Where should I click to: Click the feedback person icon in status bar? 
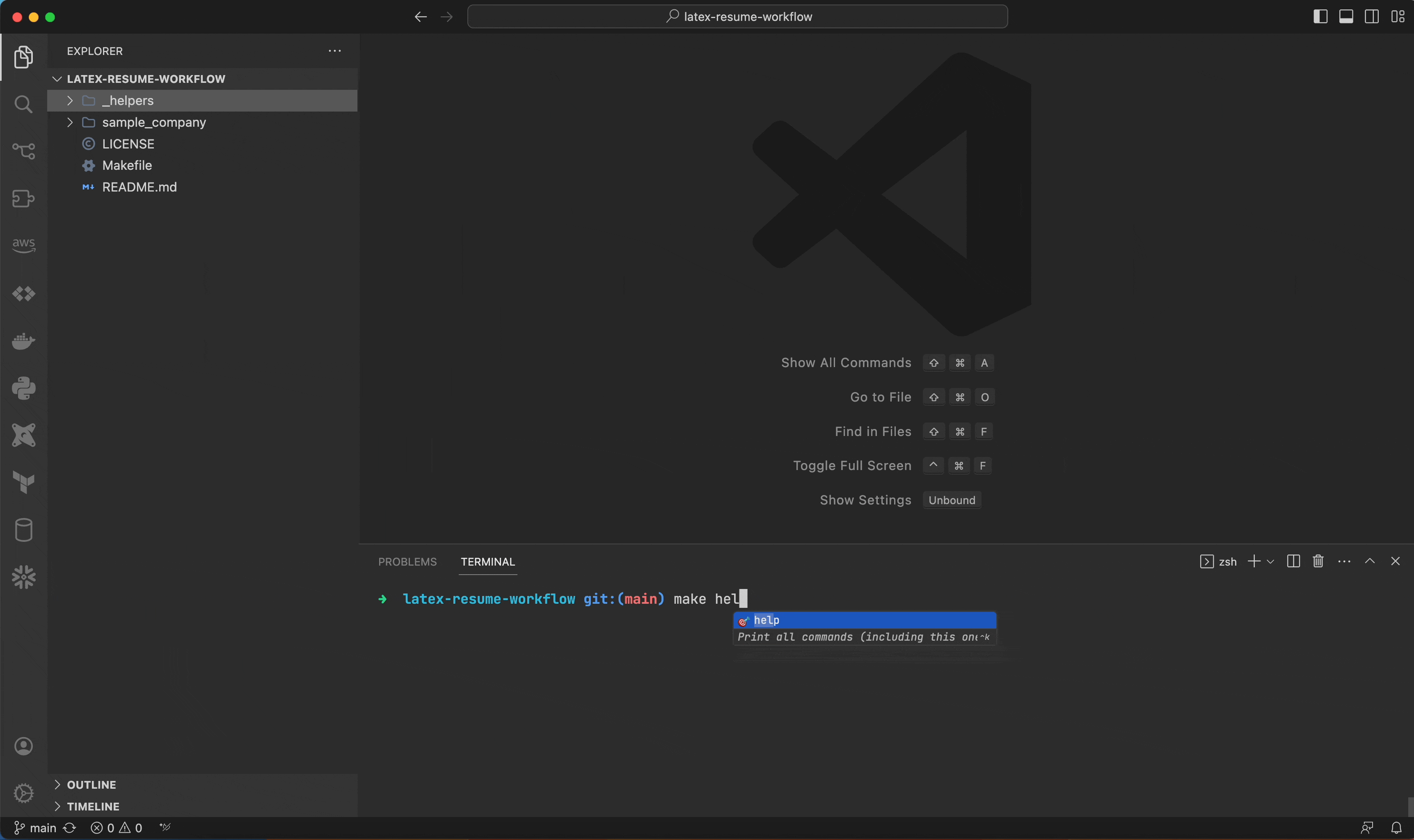coord(1367,828)
